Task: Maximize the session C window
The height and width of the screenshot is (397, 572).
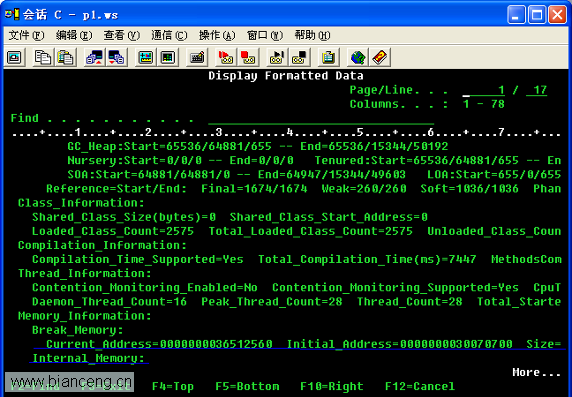Action: pyautogui.click(x=537, y=15)
